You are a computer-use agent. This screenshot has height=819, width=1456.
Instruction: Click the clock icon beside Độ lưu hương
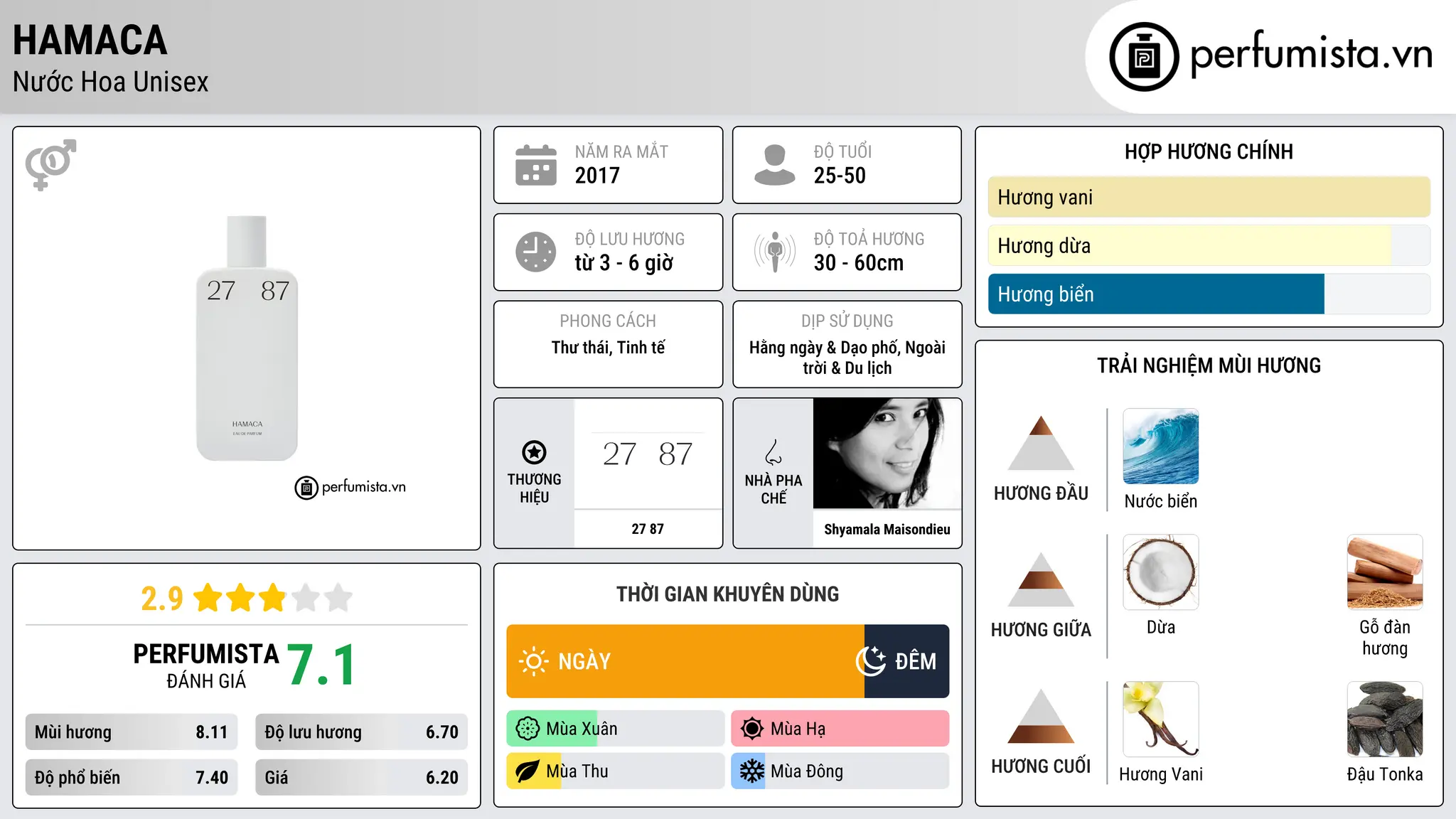(x=536, y=252)
